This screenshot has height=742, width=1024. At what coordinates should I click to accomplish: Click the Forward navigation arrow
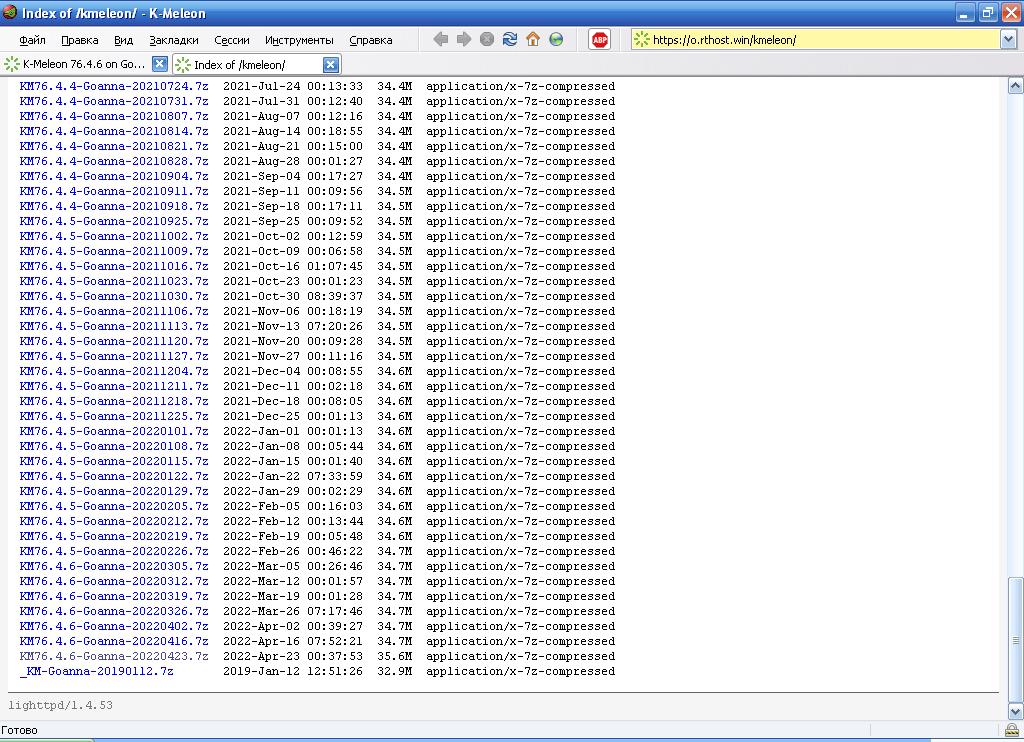pyautogui.click(x=464, y=39)
